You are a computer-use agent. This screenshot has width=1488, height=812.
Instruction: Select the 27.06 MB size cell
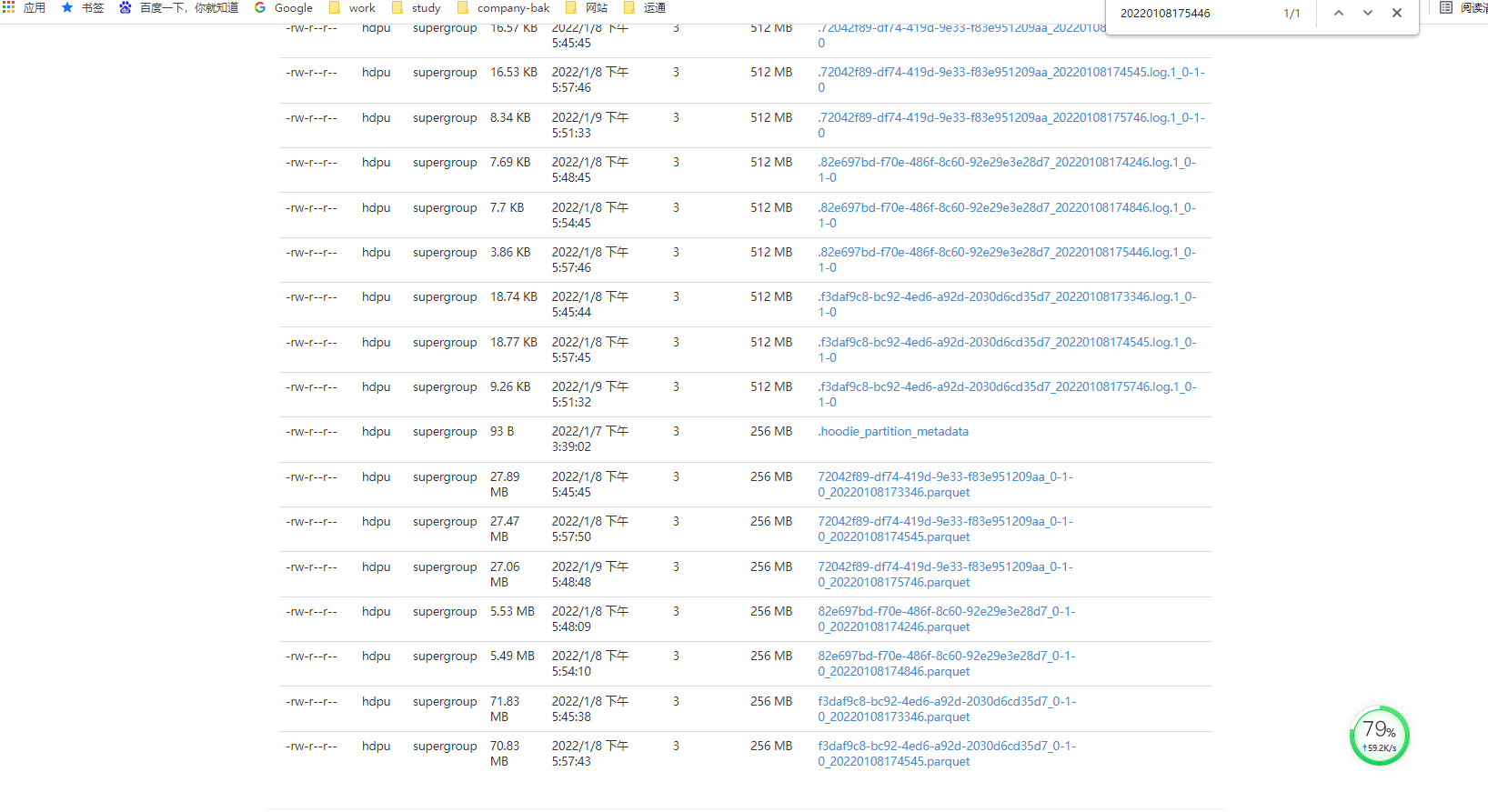click(506, 575)
